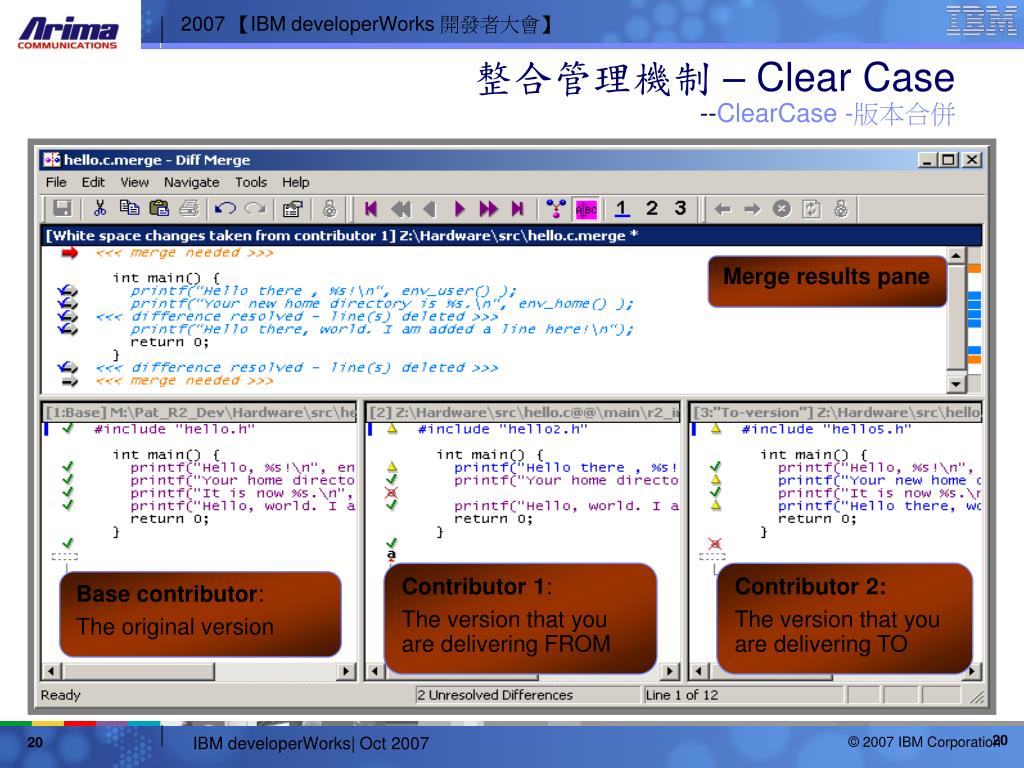Click '2 Unresolved Differences' in status bar
The image size is (1024, 768).
pos(494,695)
